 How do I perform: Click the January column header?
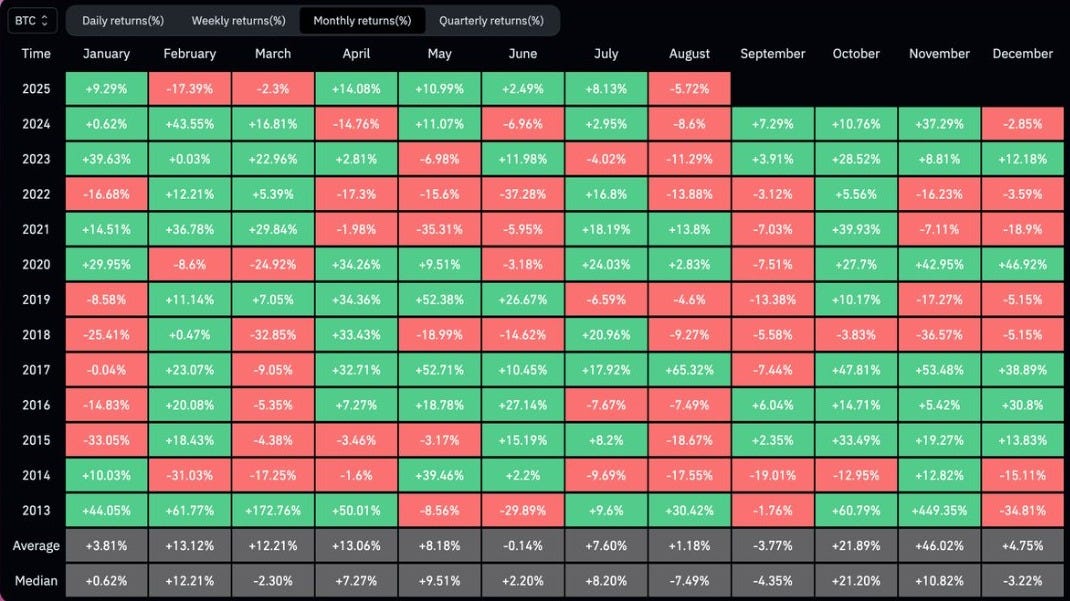point(106,54)
